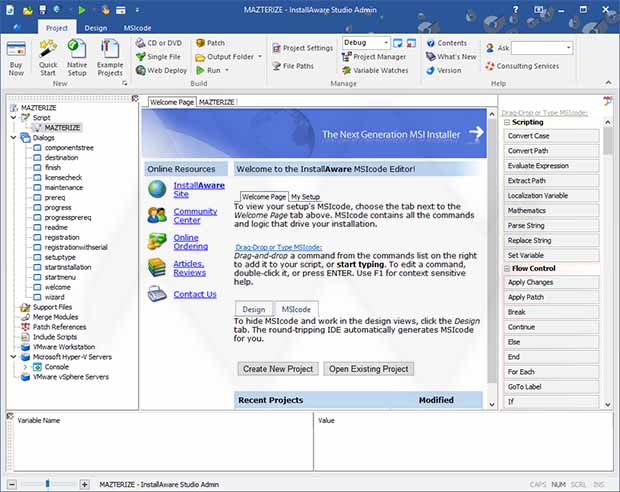Open the Output Folder

(225, 57)
